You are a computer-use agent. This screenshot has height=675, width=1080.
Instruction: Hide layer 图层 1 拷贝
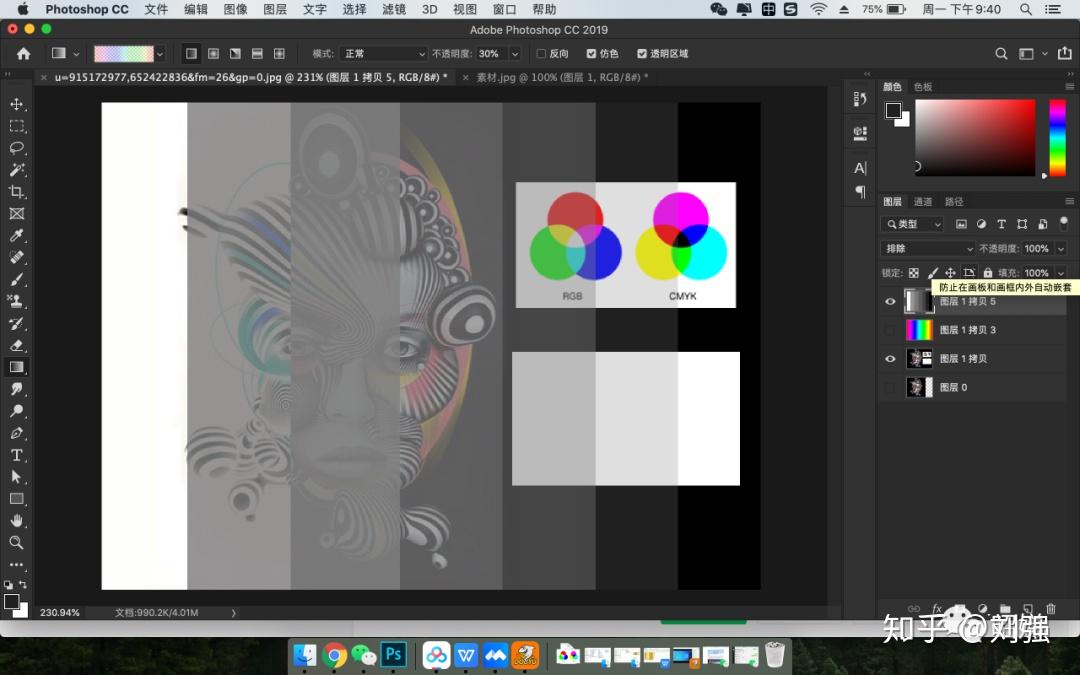[890, 359]
